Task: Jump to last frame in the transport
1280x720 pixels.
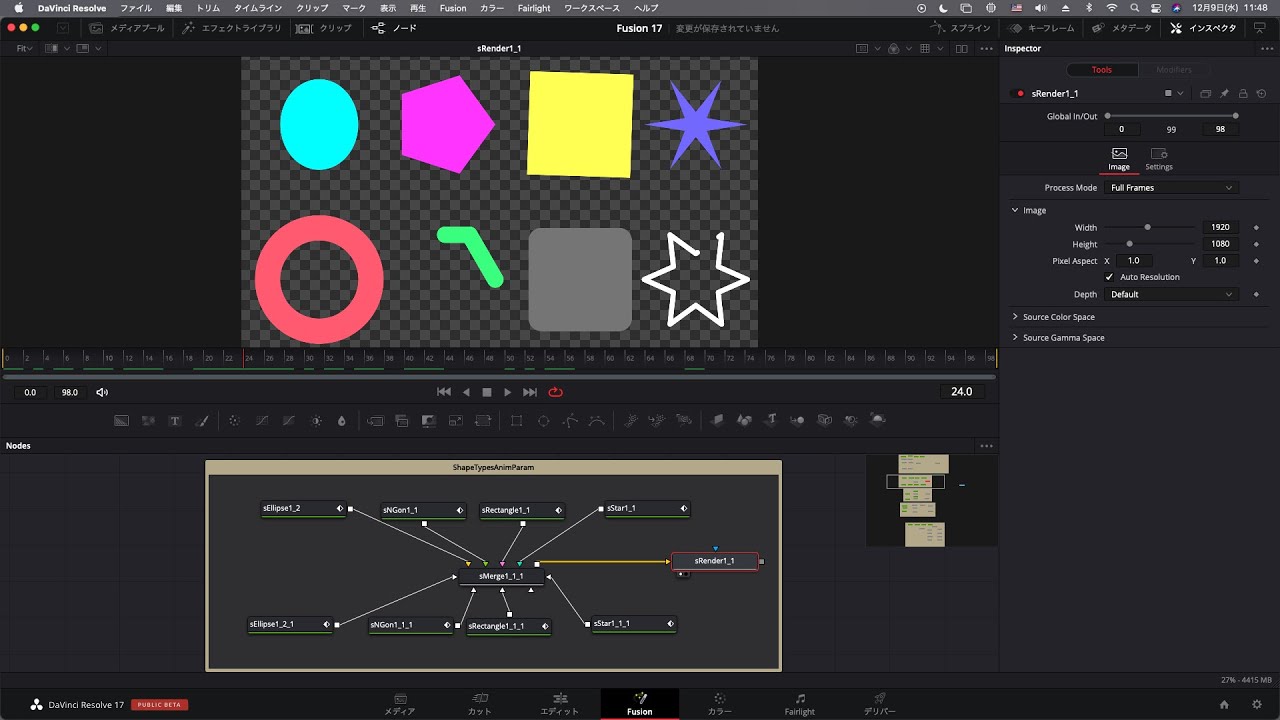Action: point(530,392)
